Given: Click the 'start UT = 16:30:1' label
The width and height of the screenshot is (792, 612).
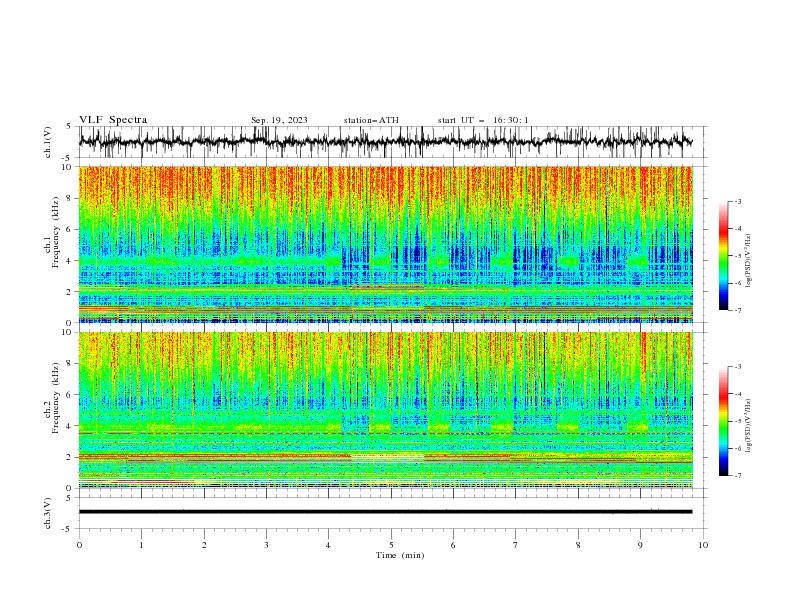Looking at the screenshot, I should coord(483,120).
